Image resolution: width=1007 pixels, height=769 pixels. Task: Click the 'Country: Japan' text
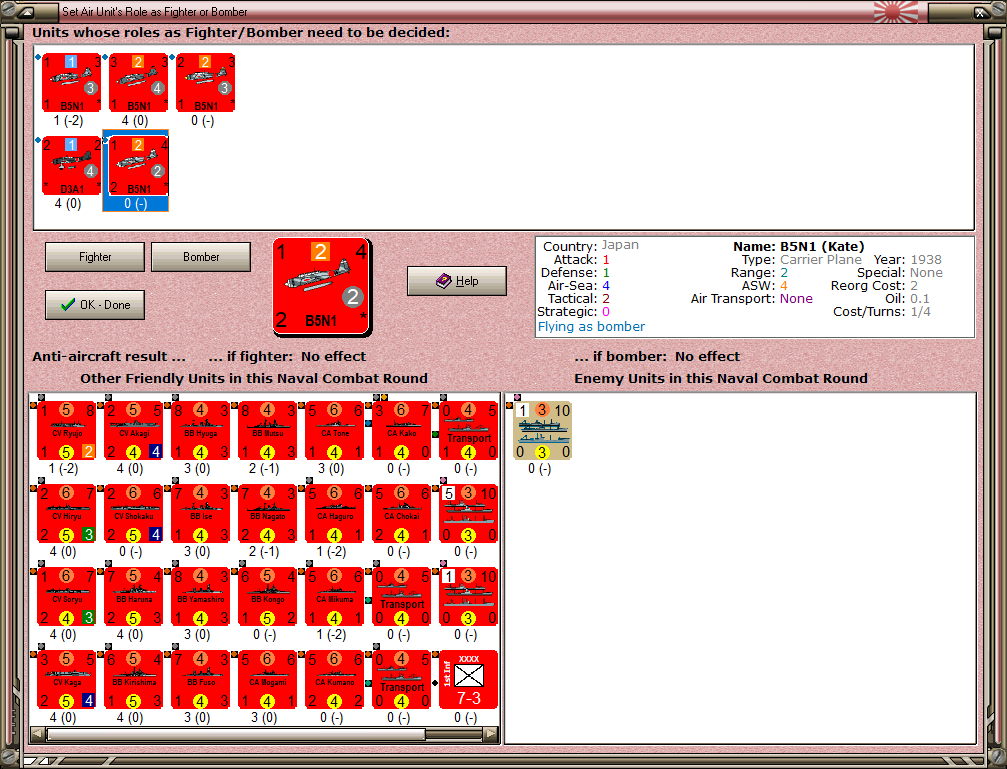click(x=590, y=245)
